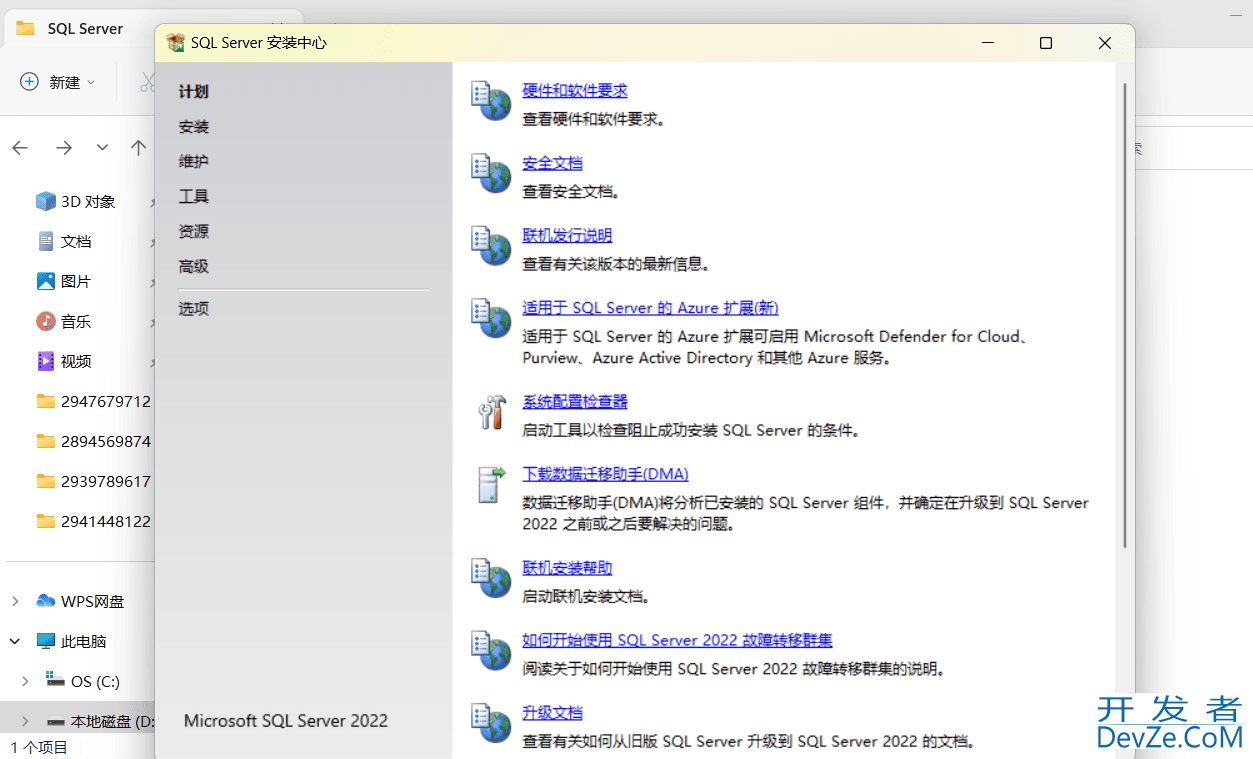This screenshot has width=1253, height=759.
Task: Select folder 2939789617 in Explorer sidebar
Action: click(92, 481)
